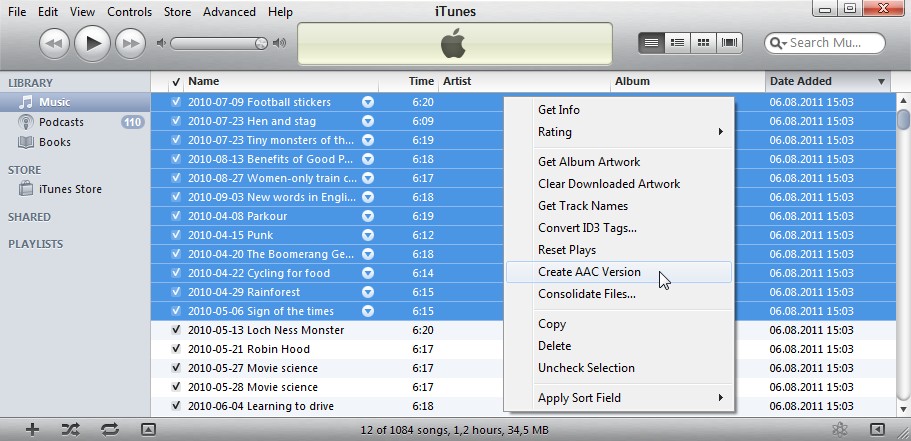
Task: Click the PLAYLISTS sidebar heading
Action: (x=35, y=244)
